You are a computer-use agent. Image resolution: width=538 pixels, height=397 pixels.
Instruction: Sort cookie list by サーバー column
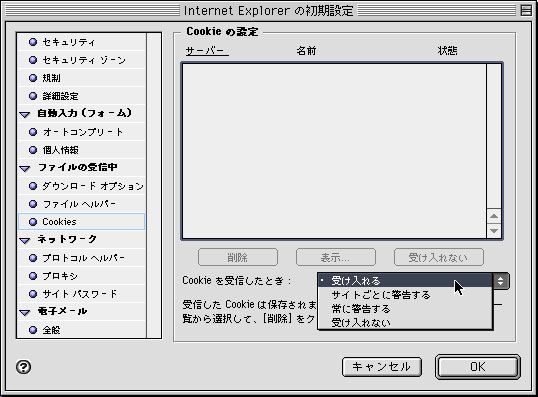207,51
